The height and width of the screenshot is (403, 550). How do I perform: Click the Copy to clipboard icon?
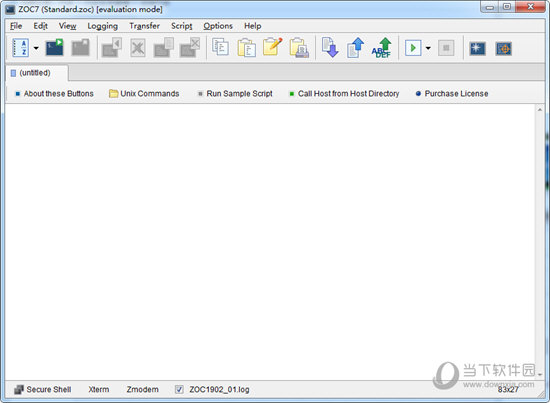pyautogui.click(x=221, y=47)
